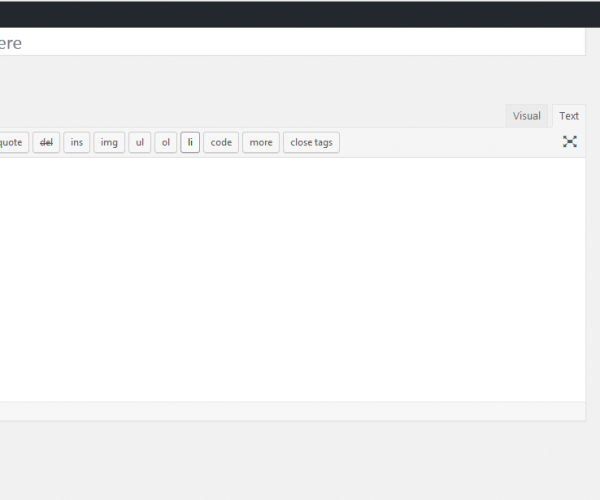Click empty quicktags toolbar space after close tags
Viewport: 600px width, 500px height.
[450, 142]
